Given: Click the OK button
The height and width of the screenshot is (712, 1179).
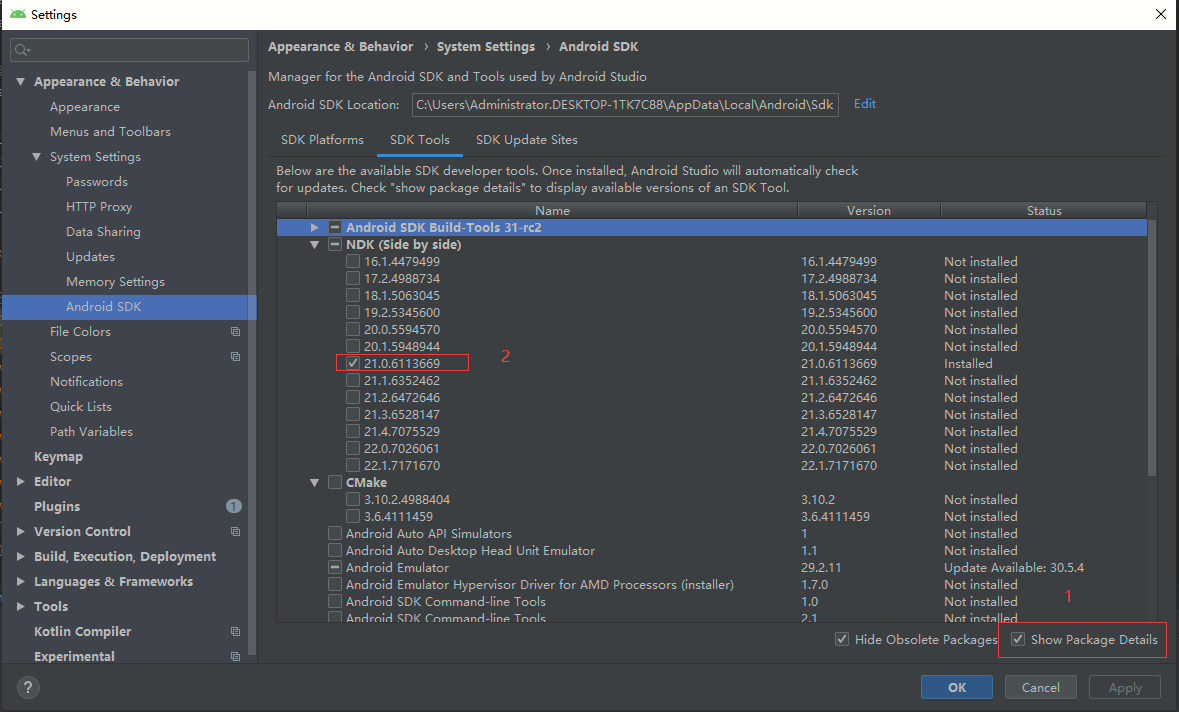Looking at the screenshot, I should pyautogui.click(x=956, y=687).
